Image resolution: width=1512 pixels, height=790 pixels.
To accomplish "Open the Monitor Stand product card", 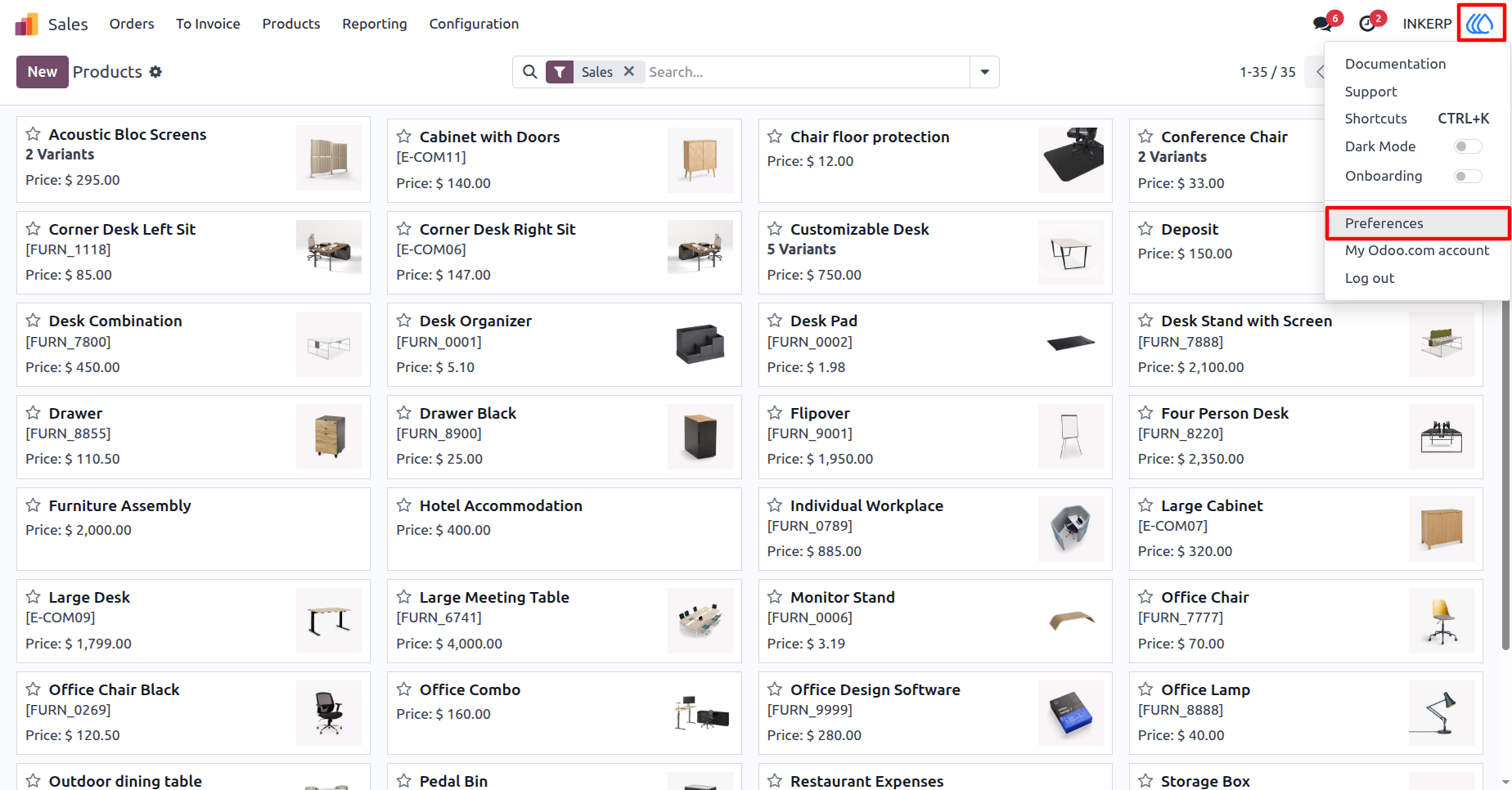I will point(935,622).
